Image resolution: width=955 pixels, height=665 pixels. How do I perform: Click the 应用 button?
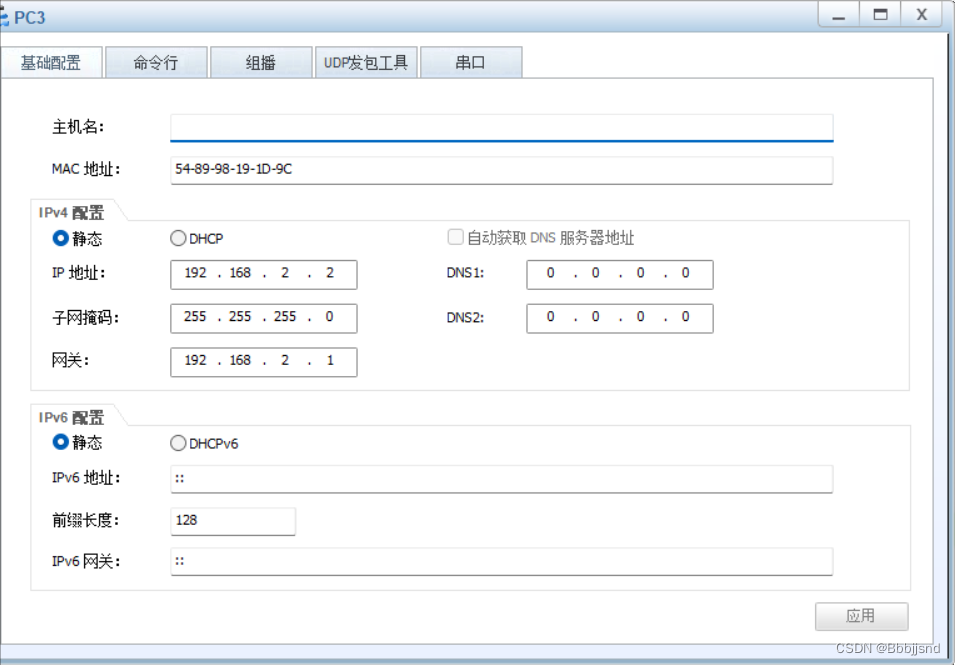click(x=861, y=616)
